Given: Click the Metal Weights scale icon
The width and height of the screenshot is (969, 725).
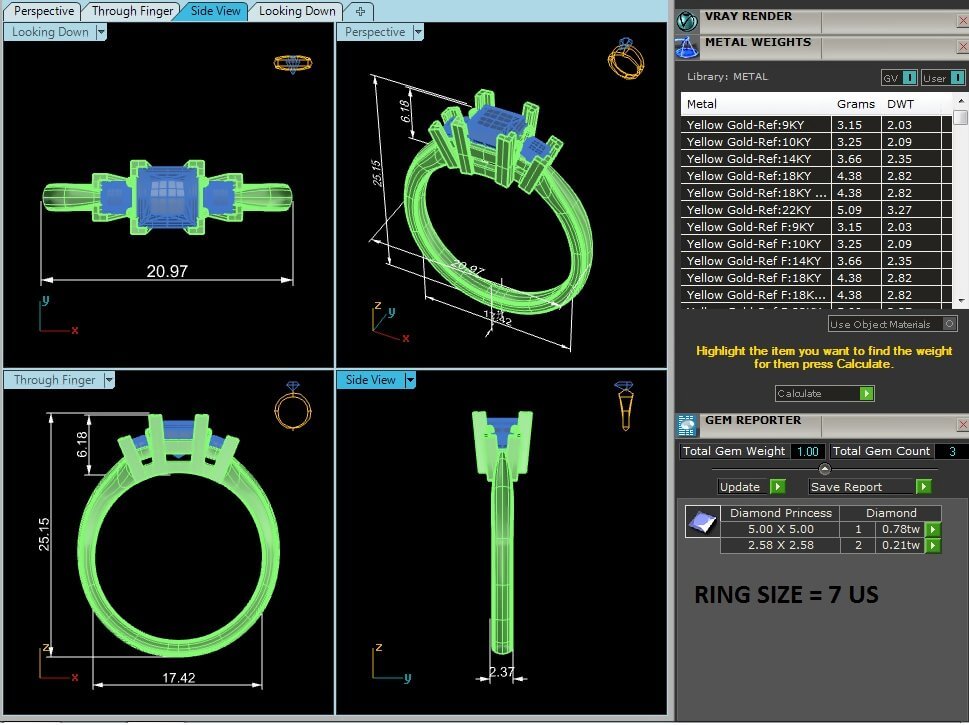Looking at the screenshot, I should click(687, 47).
